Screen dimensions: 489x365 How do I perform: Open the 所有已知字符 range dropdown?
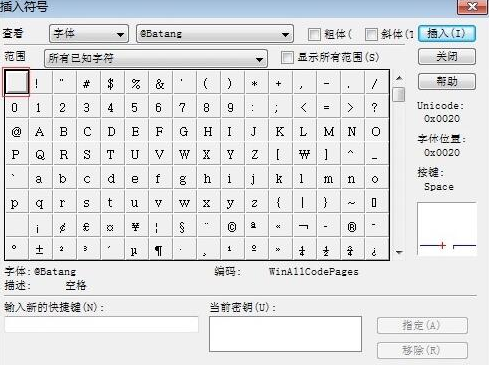point(156,58)
